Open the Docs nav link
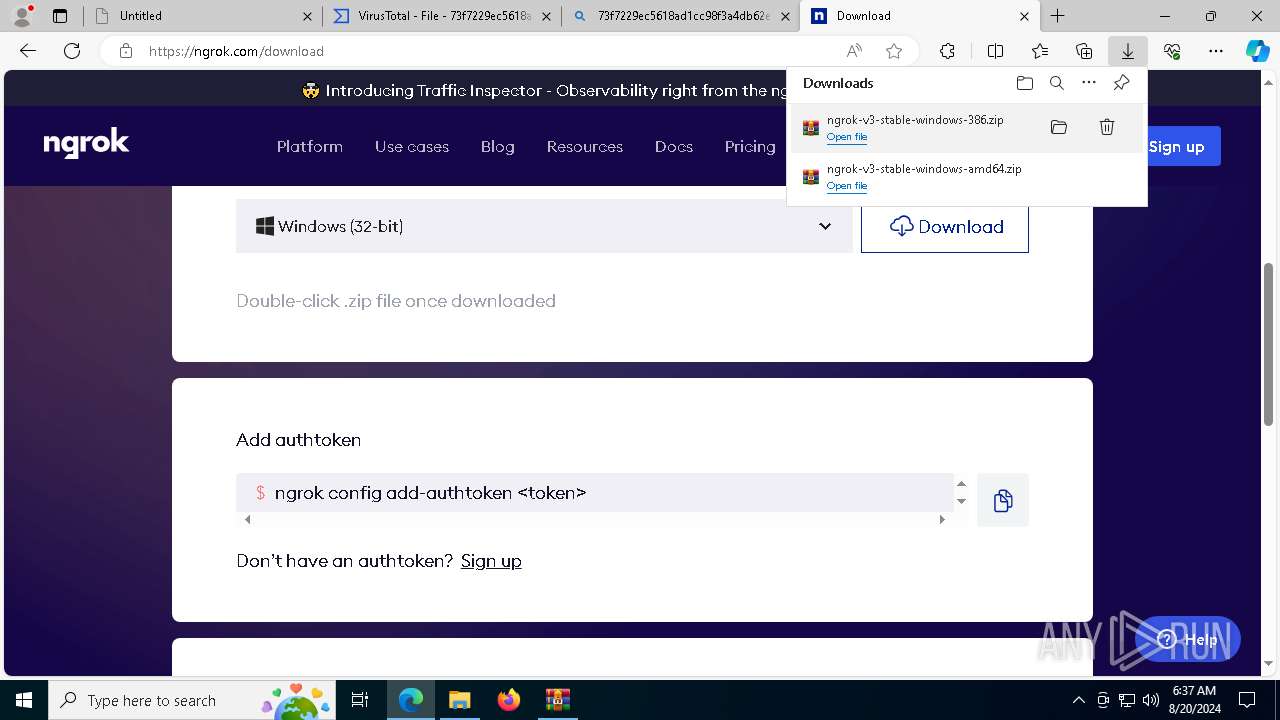Screen dimensions: 1280x720 pyautogui.click(x=674, y=146)
